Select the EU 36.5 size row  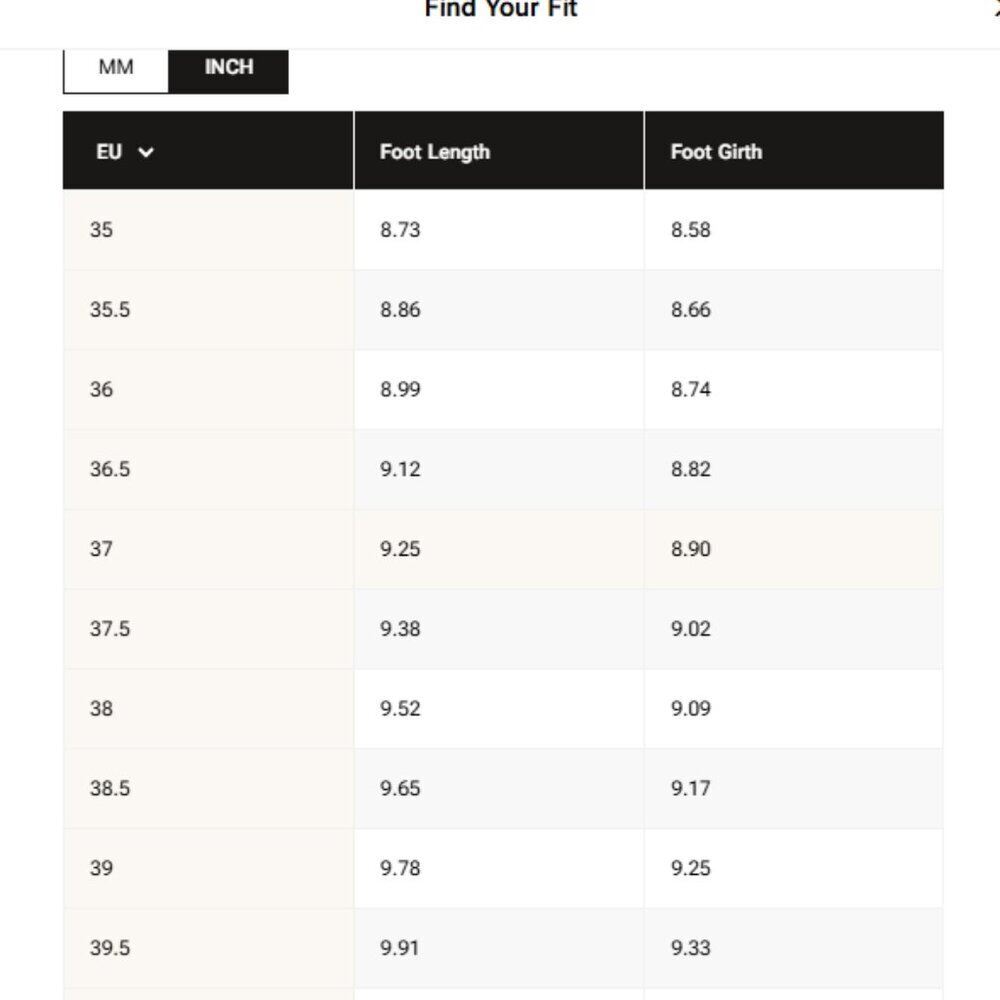503,469
